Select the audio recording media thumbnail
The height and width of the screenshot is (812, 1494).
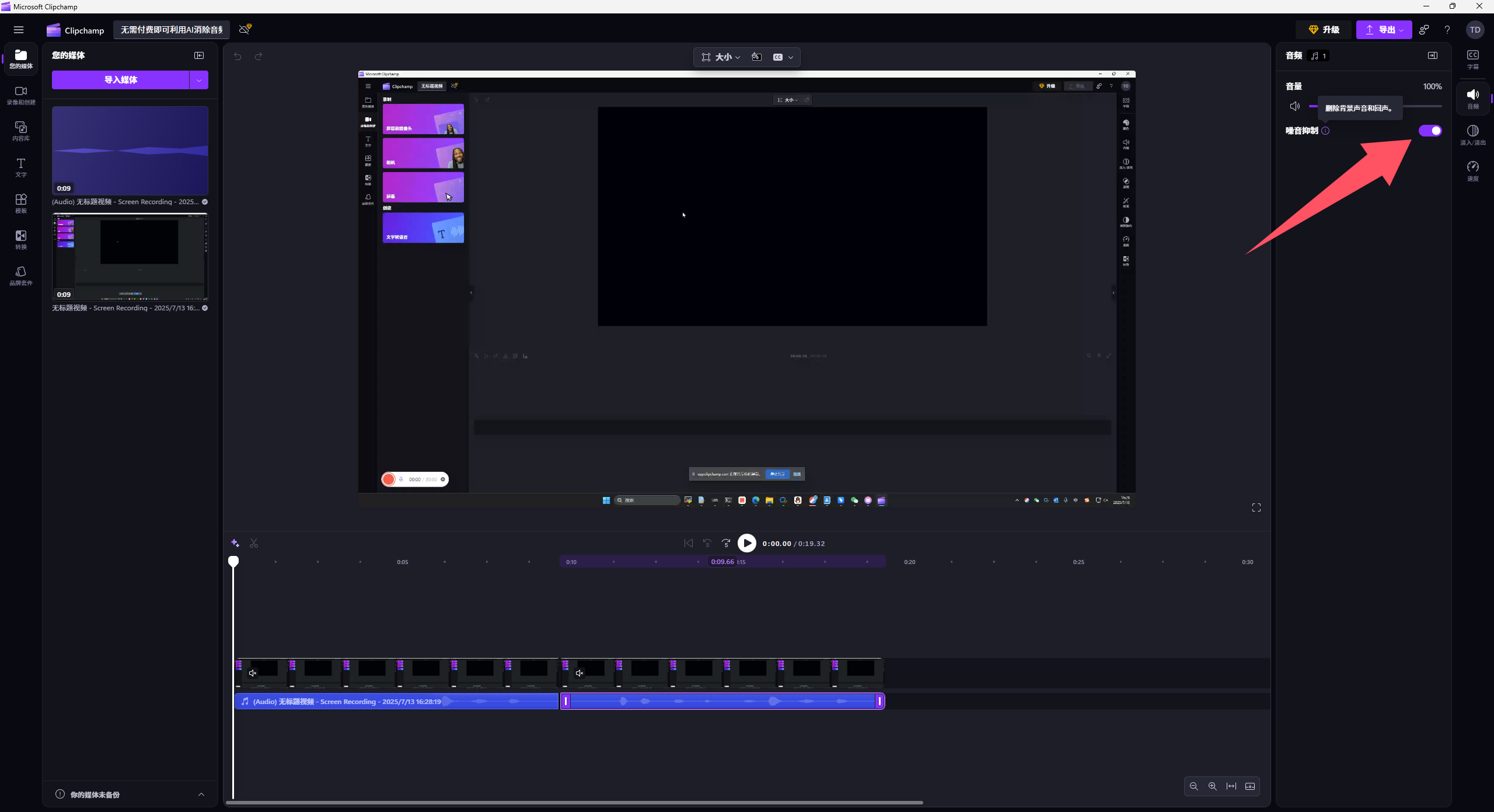point(130,150)
